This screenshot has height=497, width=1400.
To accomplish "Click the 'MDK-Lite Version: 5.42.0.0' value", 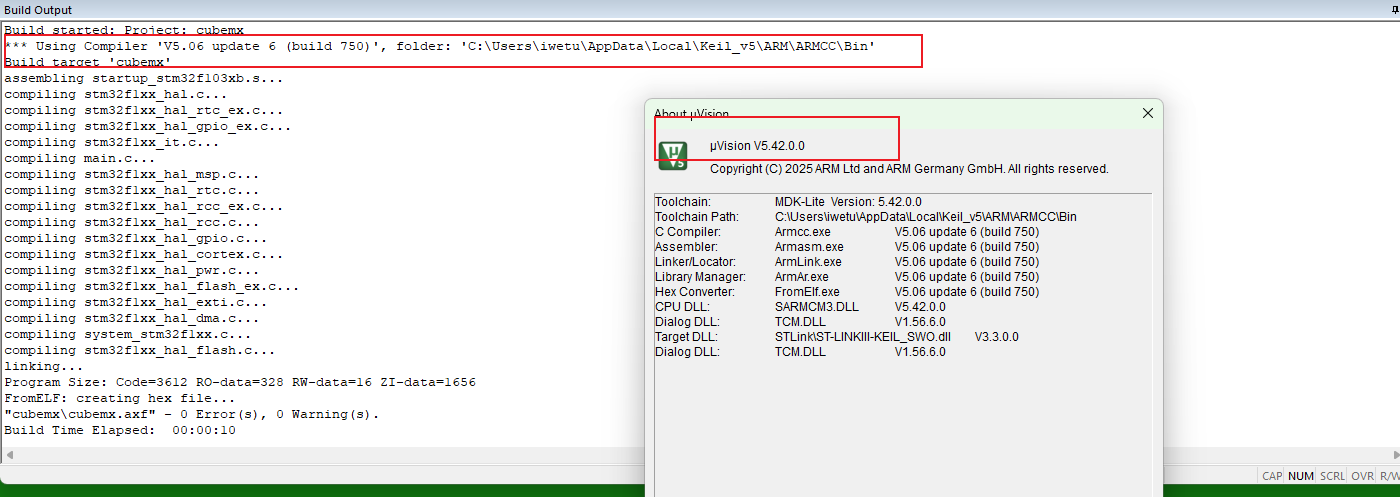I will [x=848, y=201].
